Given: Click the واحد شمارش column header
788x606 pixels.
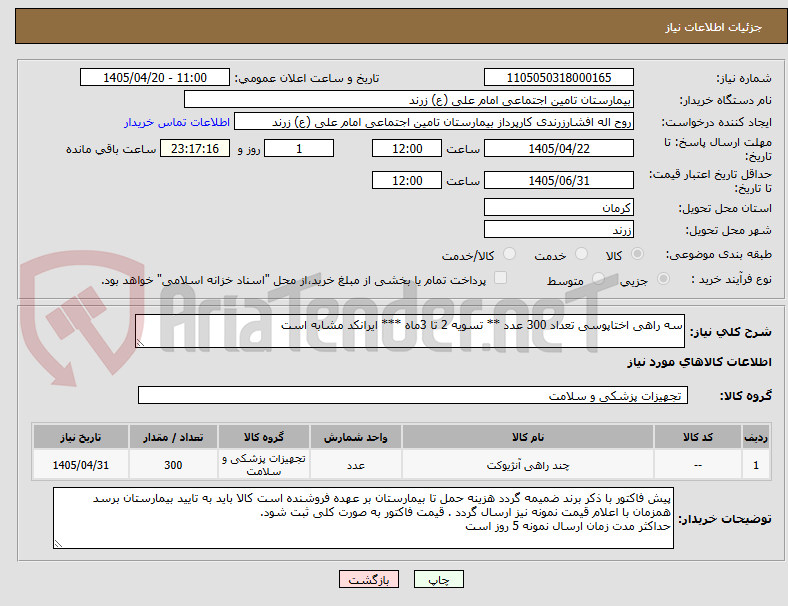Looking at the screenshot, I should pos(356,437).
